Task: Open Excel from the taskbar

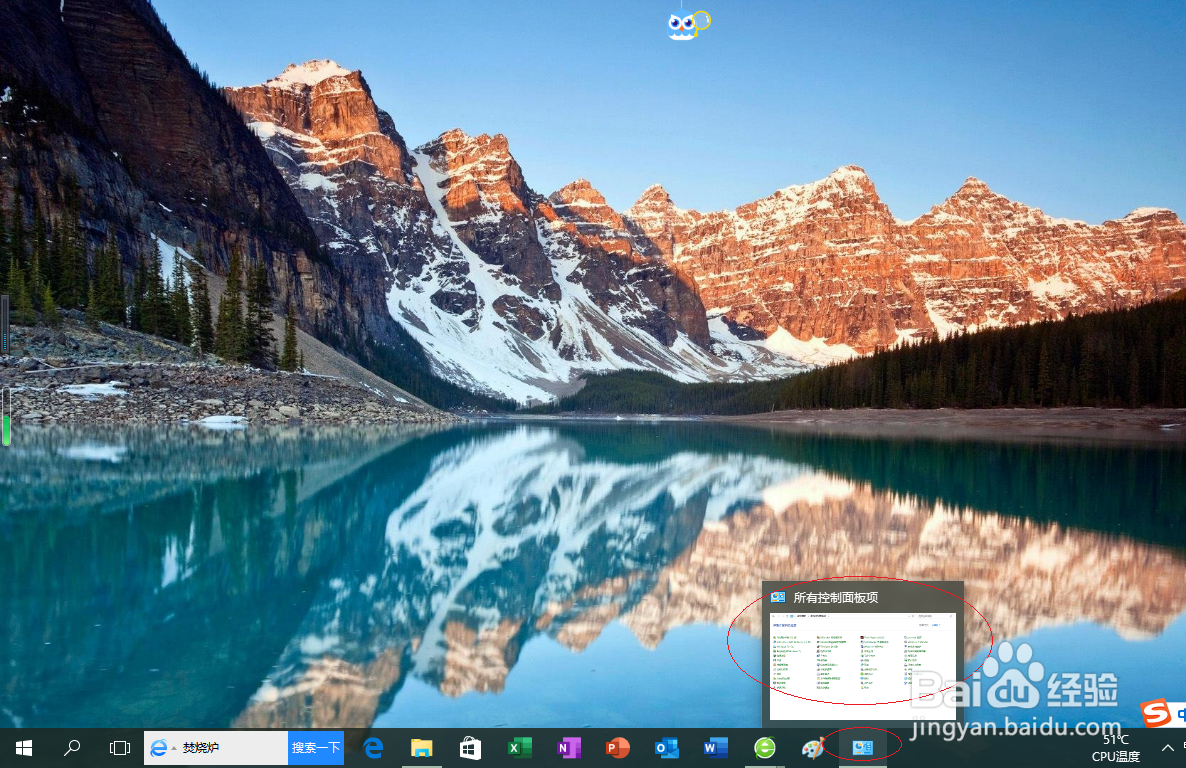Action: pyautogui.click(x=519, y=747)
